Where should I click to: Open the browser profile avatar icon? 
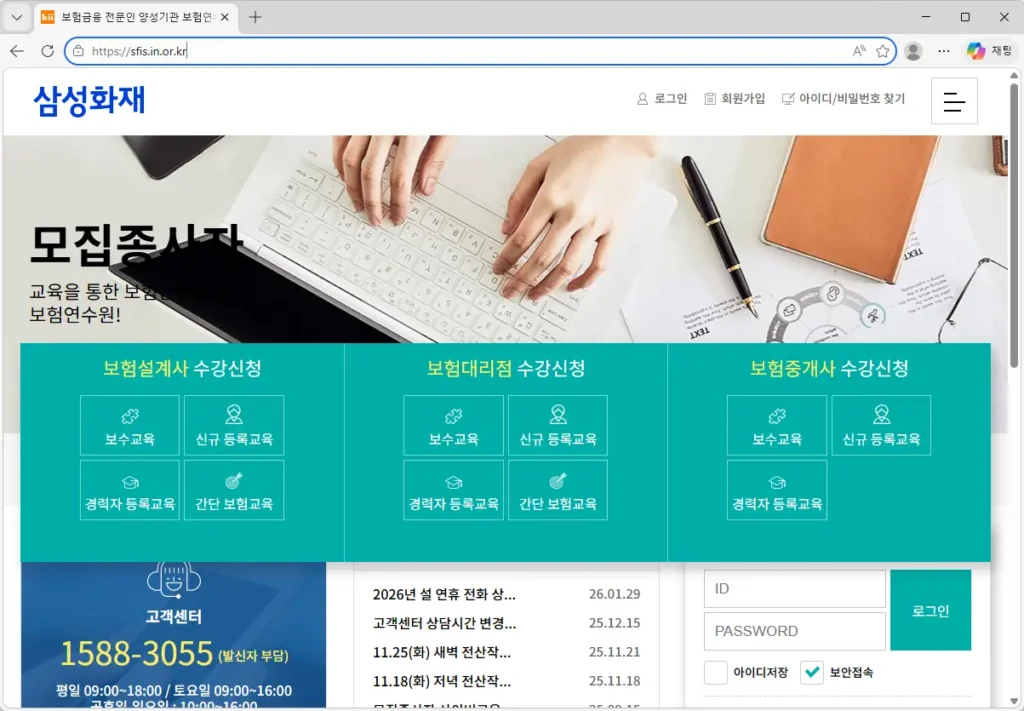tap(913, 51)
